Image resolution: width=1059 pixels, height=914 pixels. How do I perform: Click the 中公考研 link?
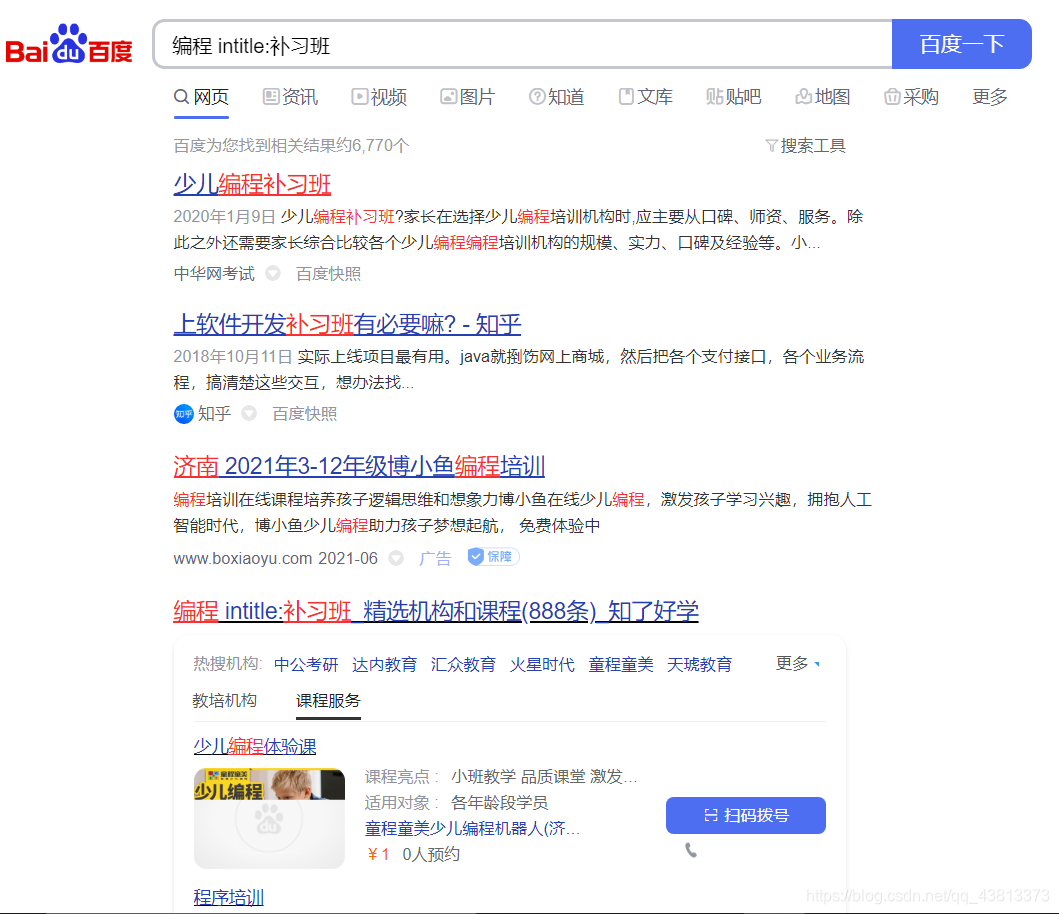tap(306, 665)
